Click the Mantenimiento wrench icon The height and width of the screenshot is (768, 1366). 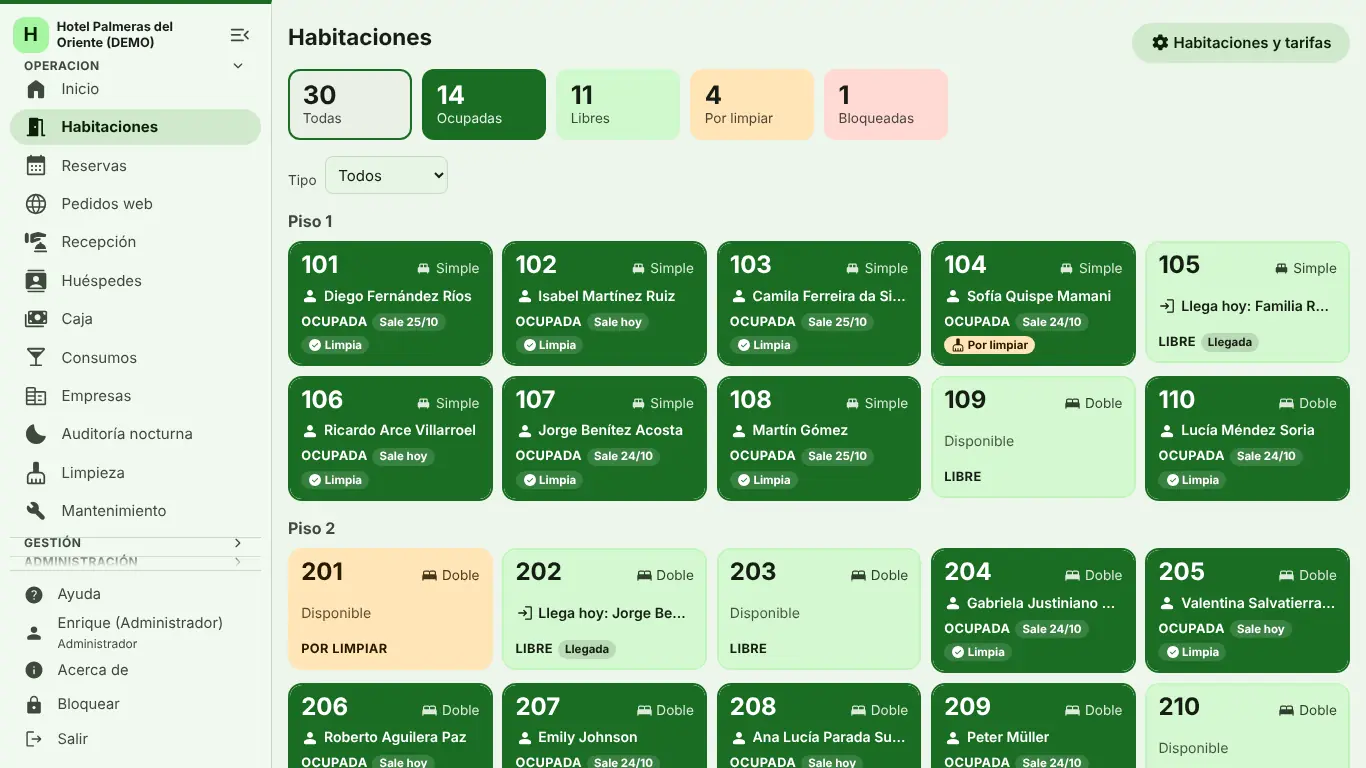[x=36, y=511]
